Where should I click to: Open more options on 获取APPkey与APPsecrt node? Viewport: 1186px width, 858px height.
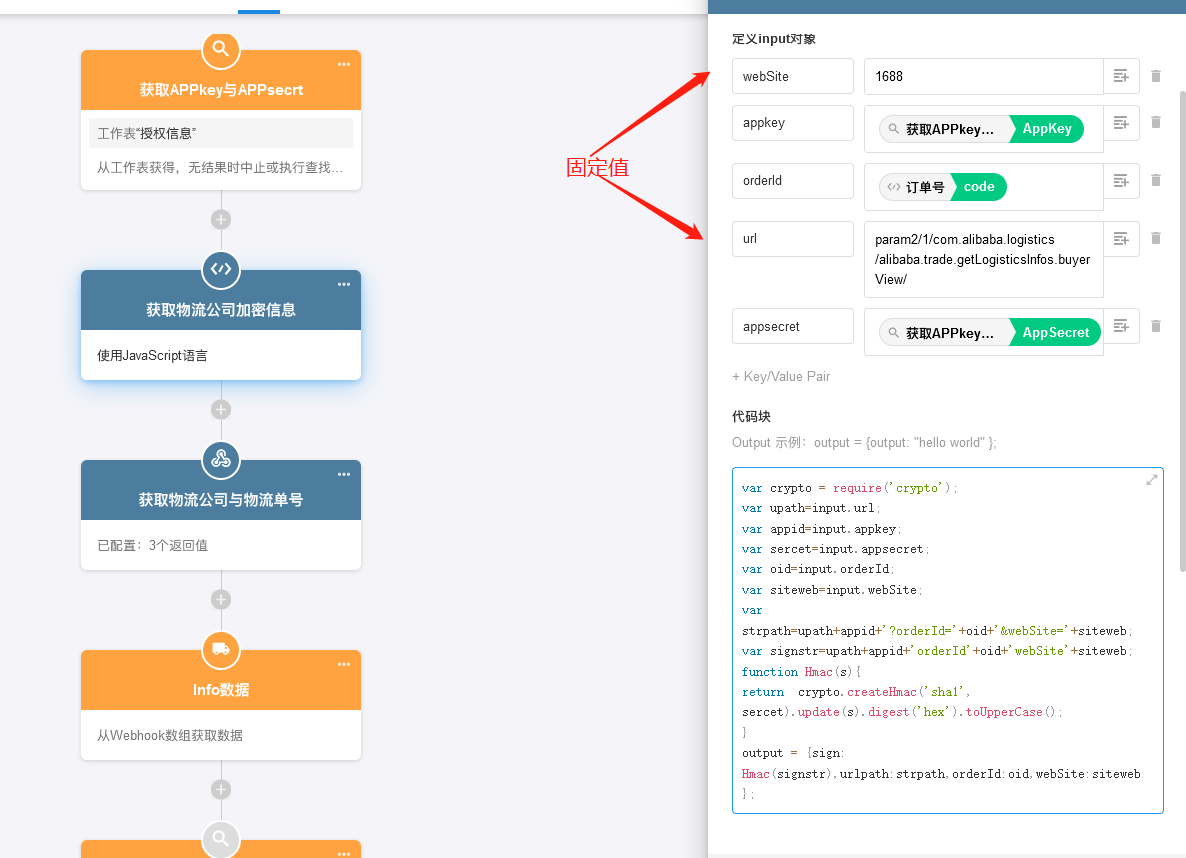(344, 64)
